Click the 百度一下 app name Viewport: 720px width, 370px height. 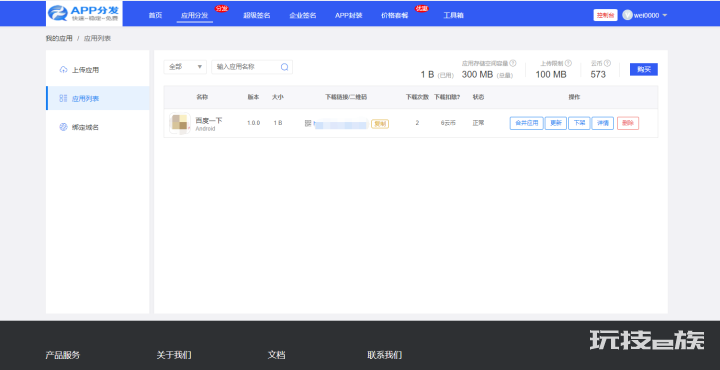click(x=209, y=120)
